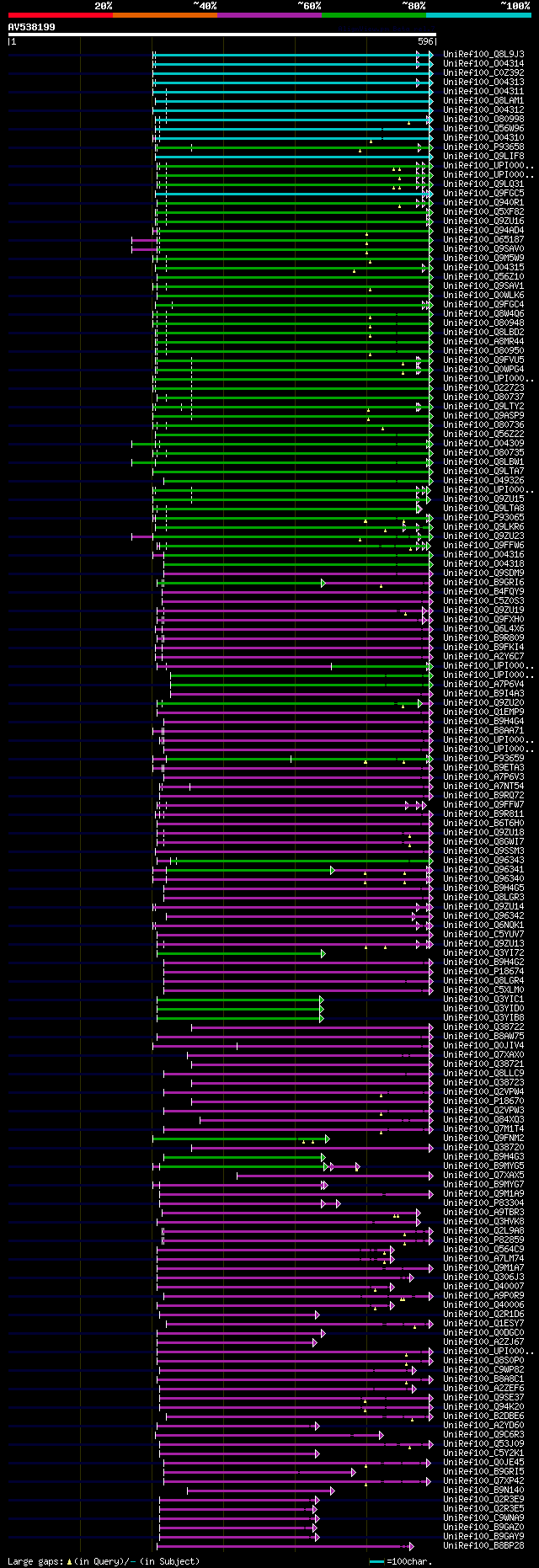Click the cyan 80–100% identity legend segment

pos(478,15)
